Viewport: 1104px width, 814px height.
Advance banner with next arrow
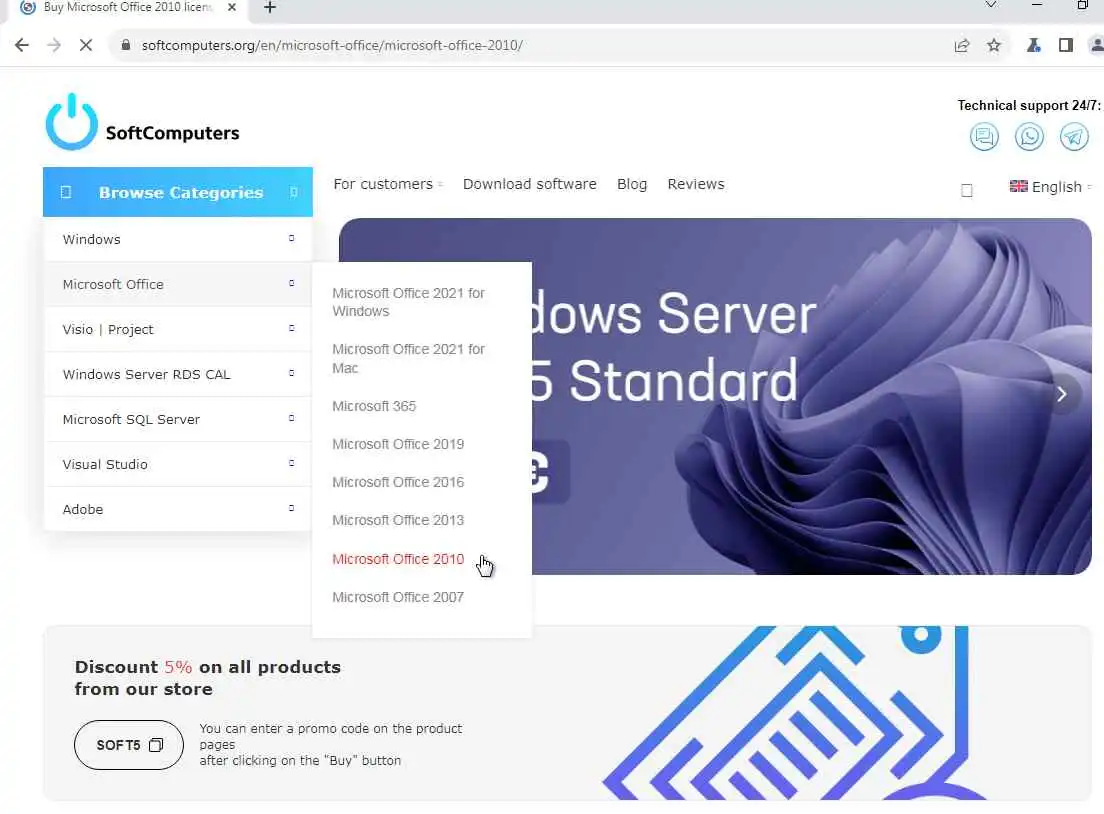click(1062, 394)
